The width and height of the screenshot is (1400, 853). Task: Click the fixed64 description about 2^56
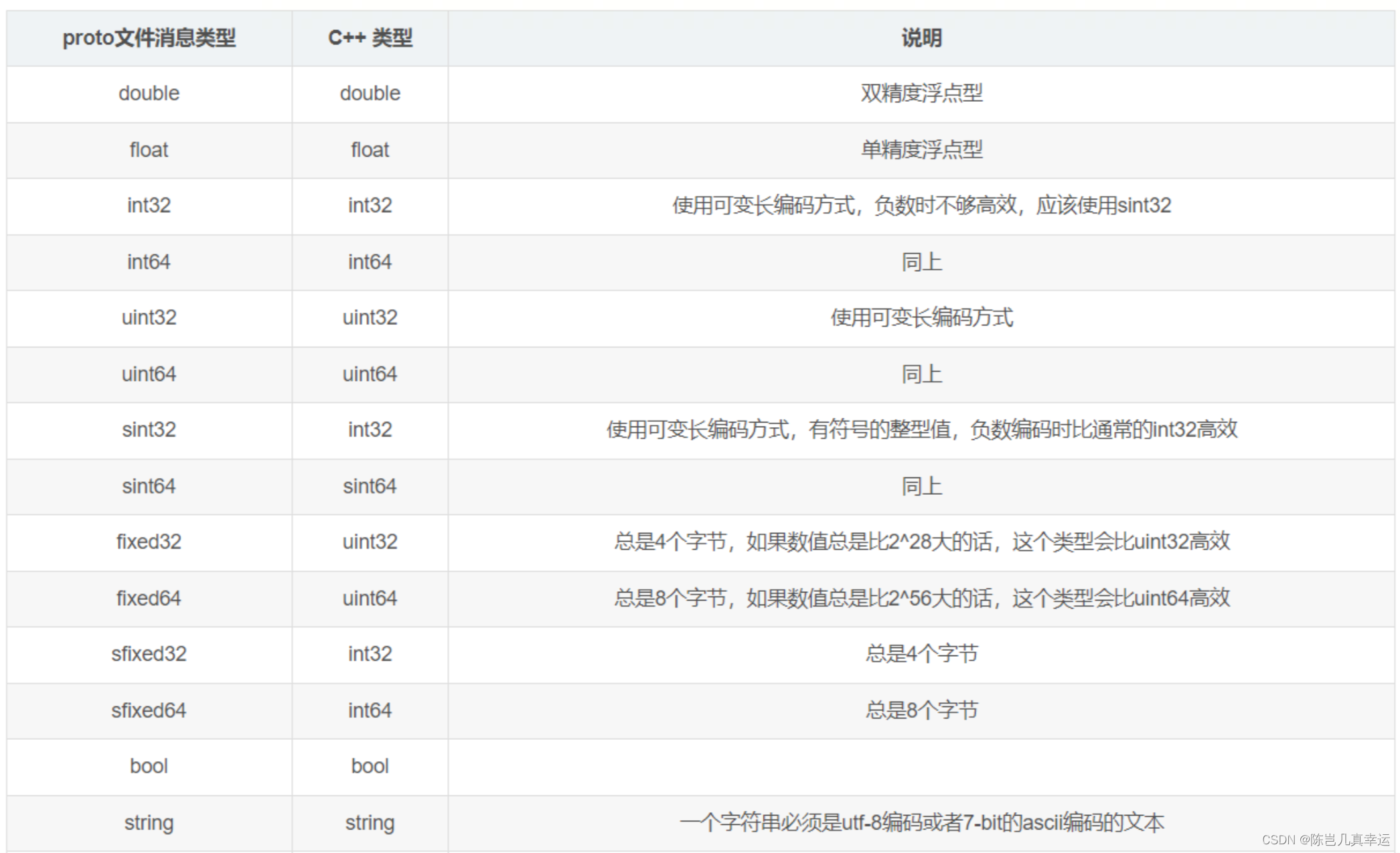pyautogui.click(x=921, y=598)
